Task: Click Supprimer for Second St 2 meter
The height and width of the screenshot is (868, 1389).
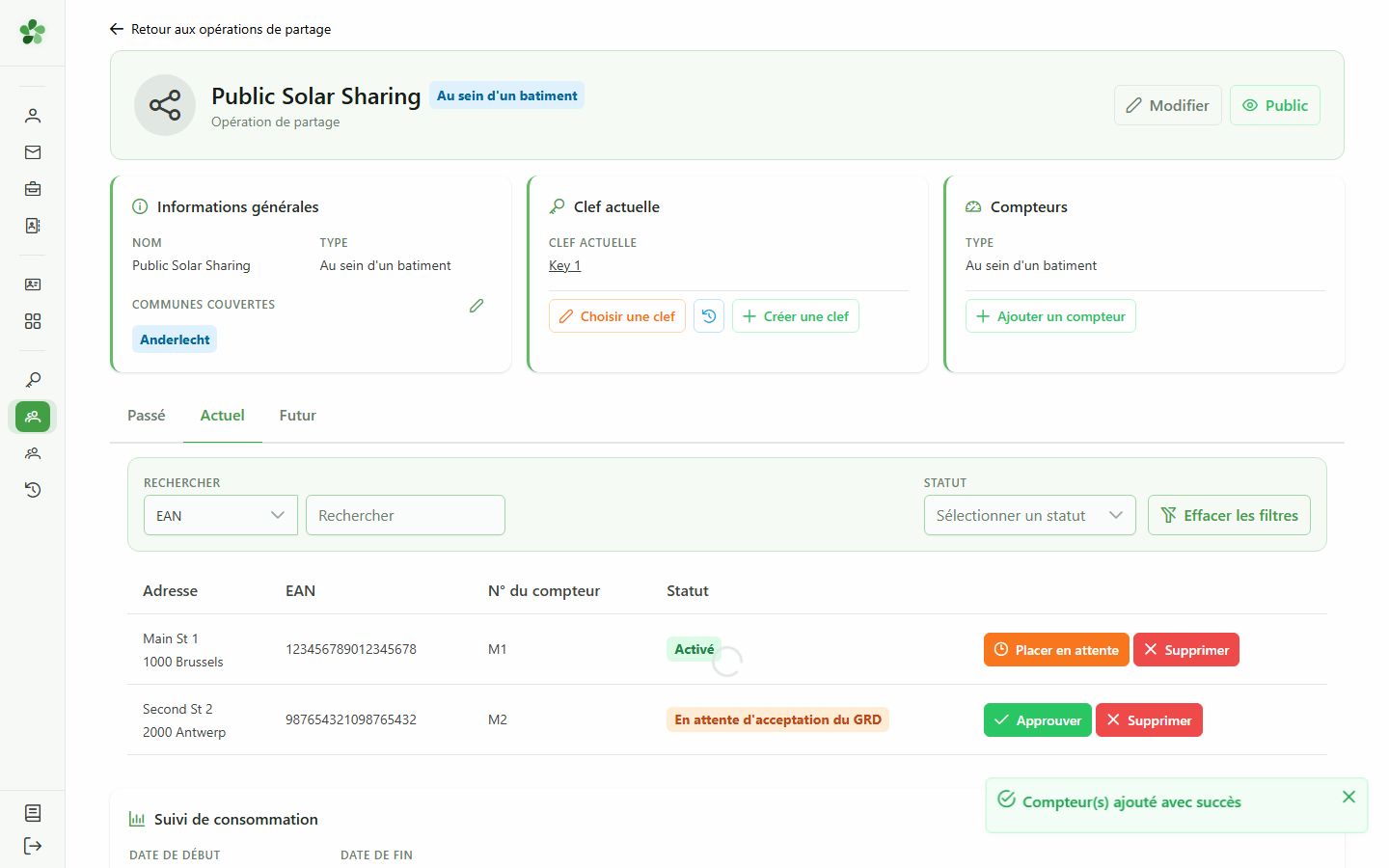Action: click(1149, 720)
